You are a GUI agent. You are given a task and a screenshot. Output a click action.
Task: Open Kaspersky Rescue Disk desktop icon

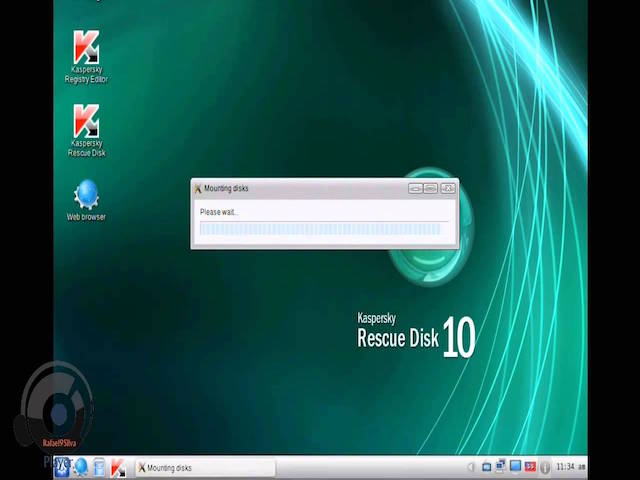coord(86,130)
